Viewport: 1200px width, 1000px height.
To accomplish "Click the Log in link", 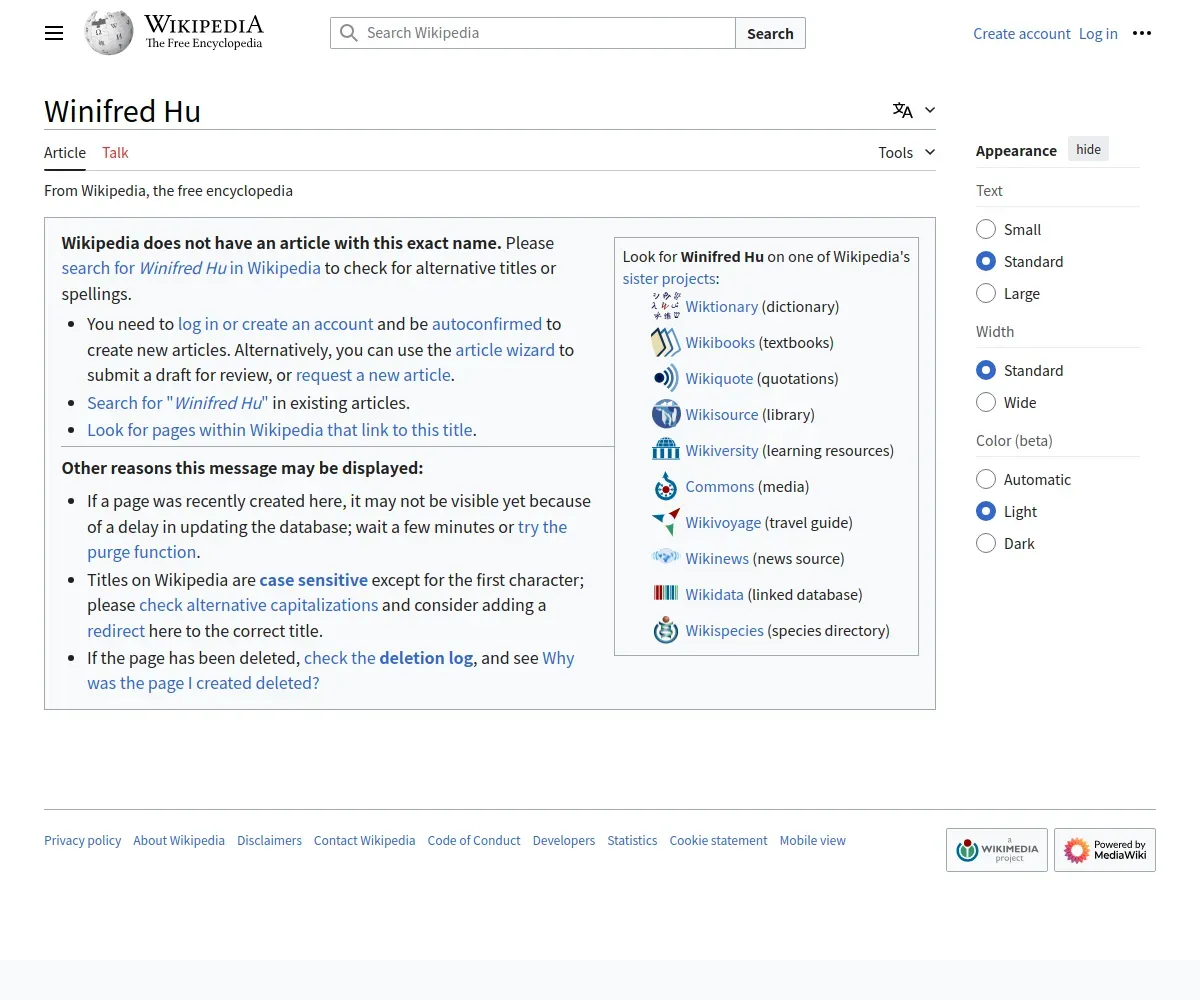I will tap(1098, 33).
